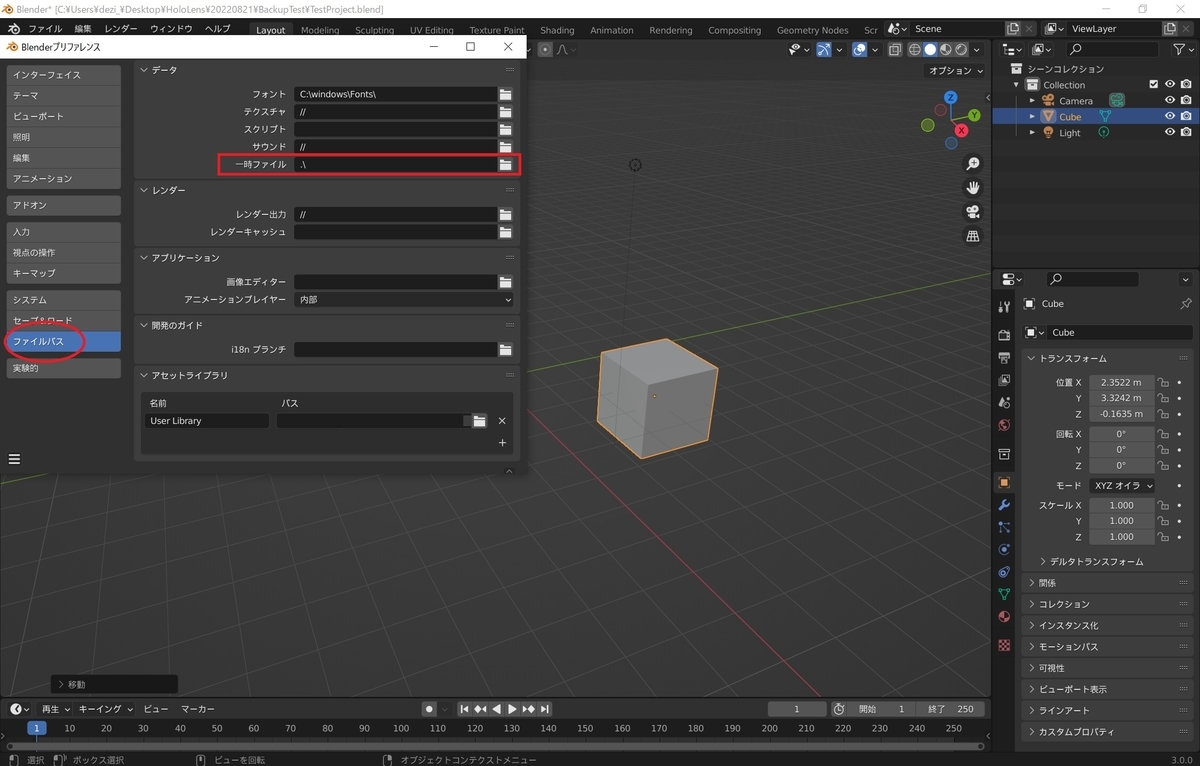The height and width of the screenshot is (766, 1200).
Task: Open the Preferences hamburger menu button
Action: click(x=15, y=459)
